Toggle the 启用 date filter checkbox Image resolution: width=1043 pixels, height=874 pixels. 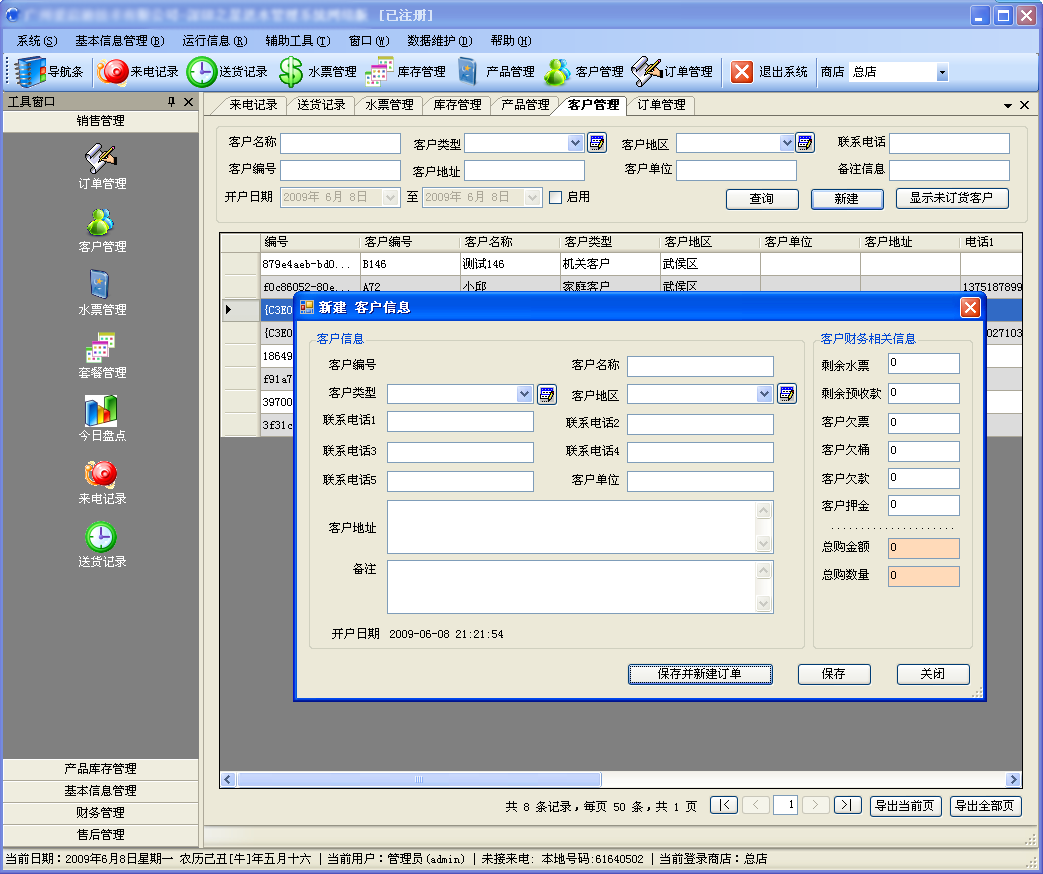(x=555, y=198)
